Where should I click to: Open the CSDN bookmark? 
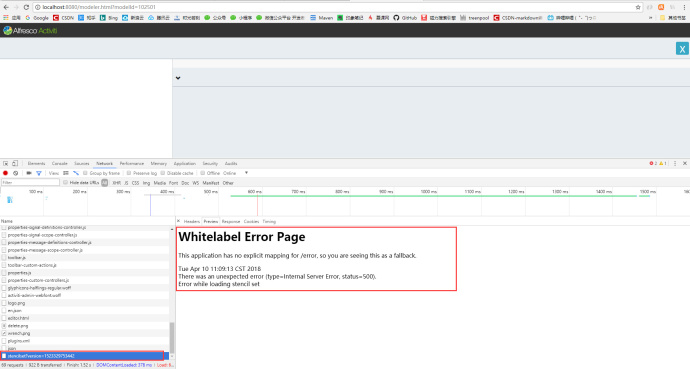[63, 18]
